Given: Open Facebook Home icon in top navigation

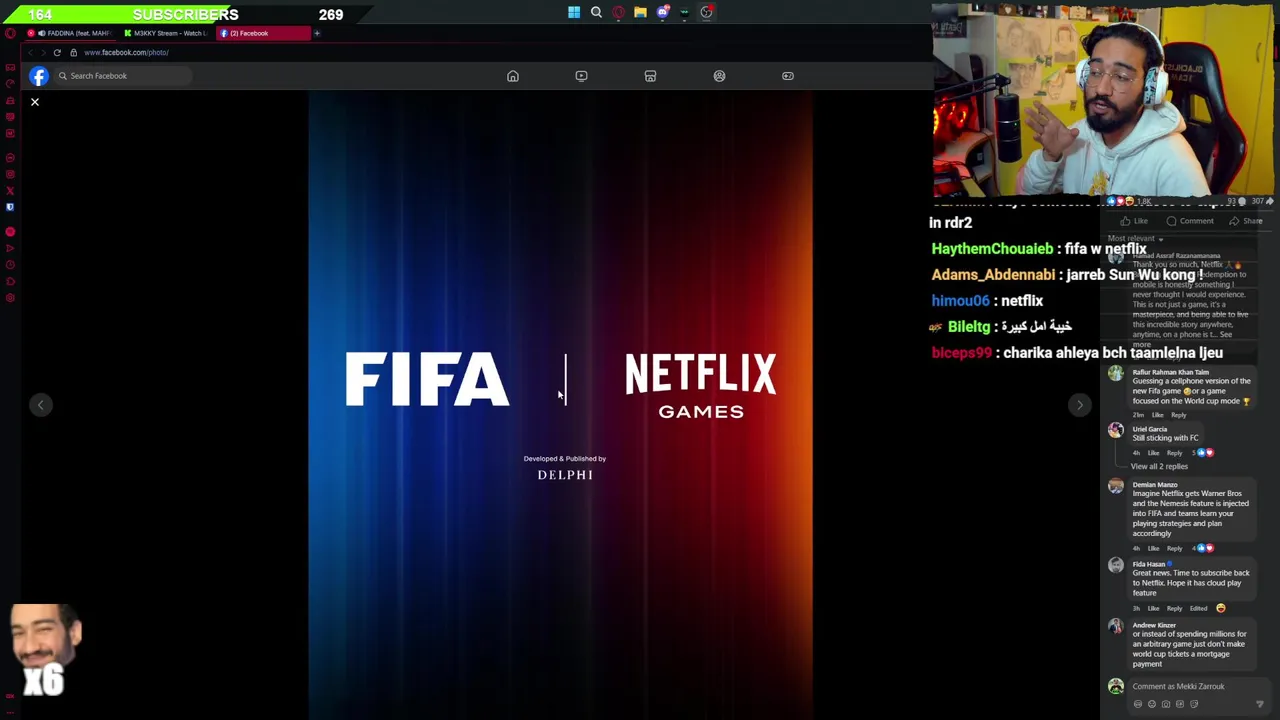Looking at the screenshot, I should (x=513, y=76).
